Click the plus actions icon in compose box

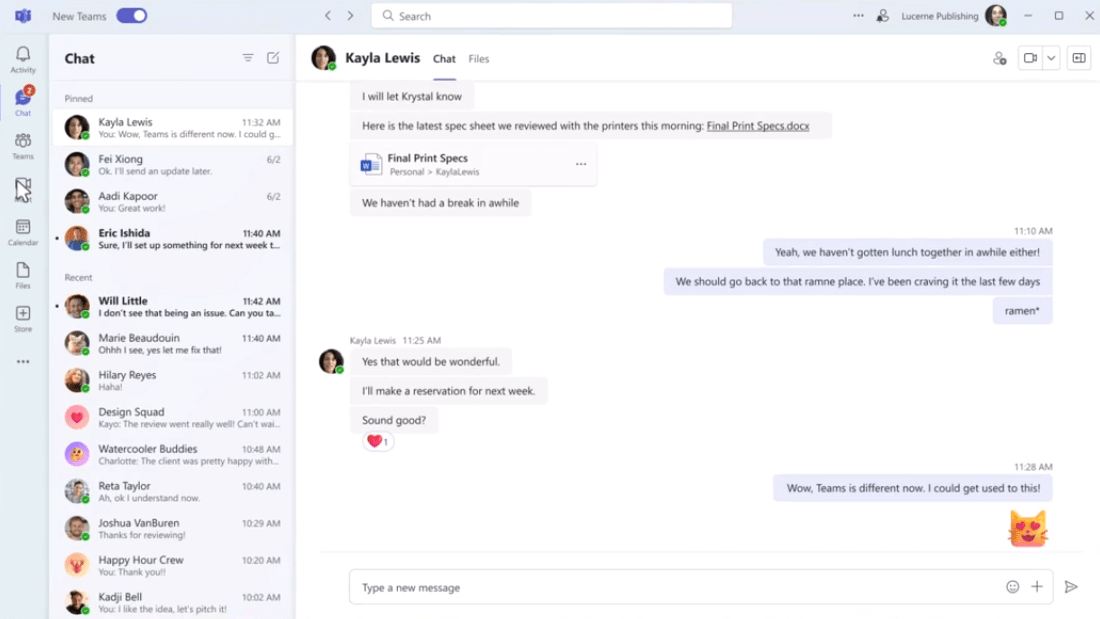coord(1037,587)
